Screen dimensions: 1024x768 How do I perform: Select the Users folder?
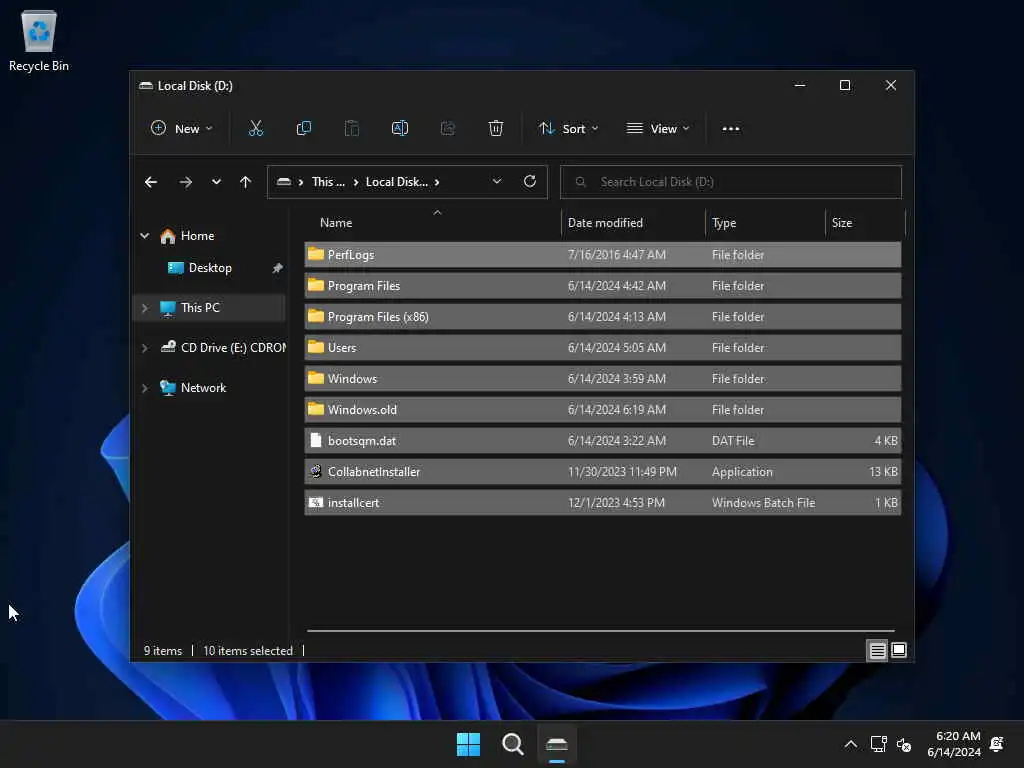click(603, 347)
